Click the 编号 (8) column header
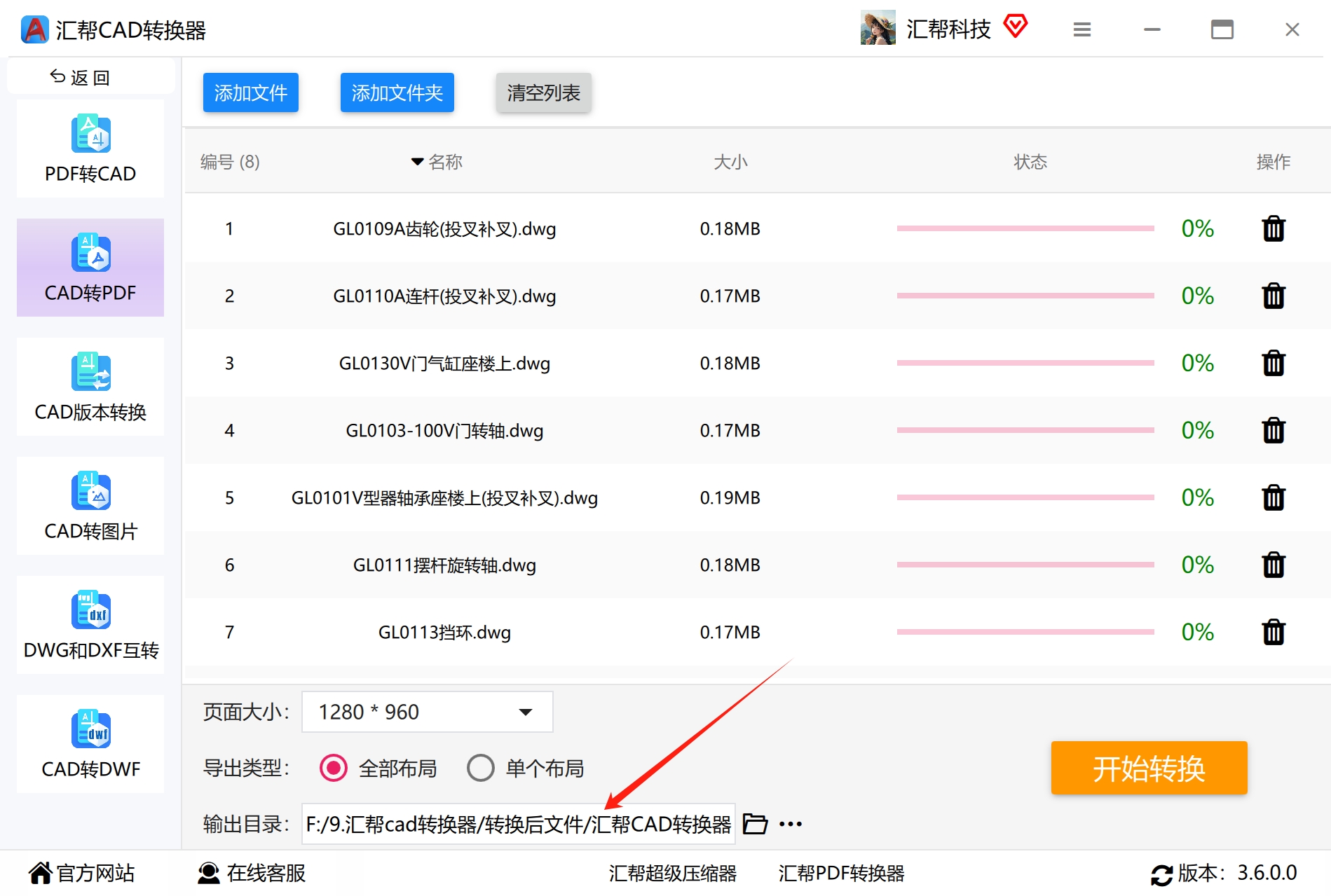The height and width of the screenshot is (896, 1331). point(230,162)
